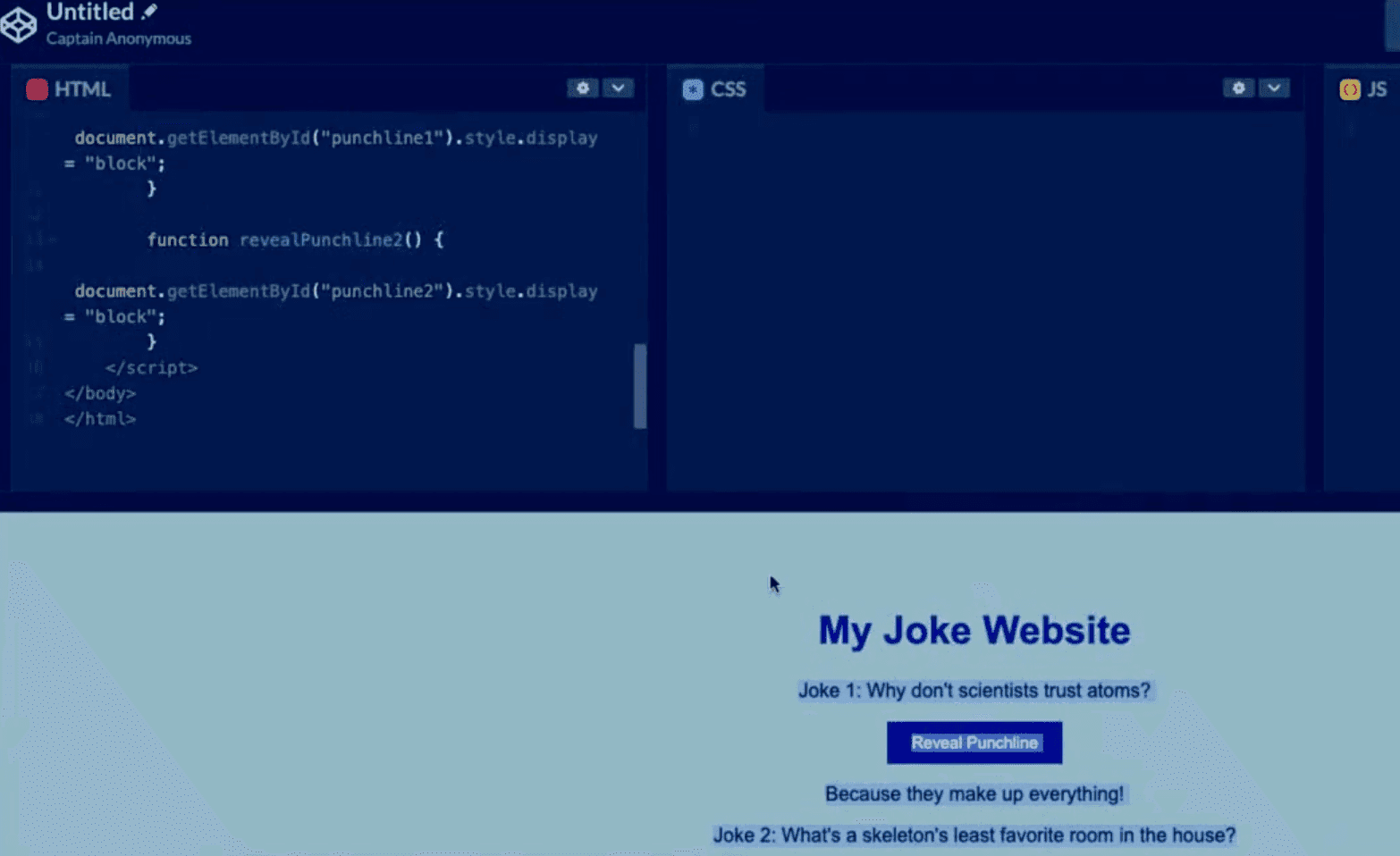Switch to the JS editor tab label
1400x856 pixels.
coord(1377,89)
